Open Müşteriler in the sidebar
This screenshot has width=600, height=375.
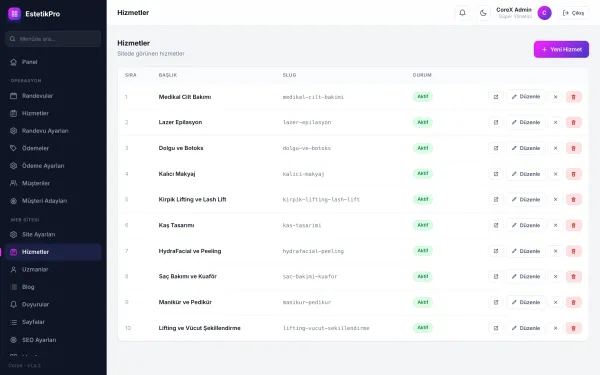pyautogui.click(x=53, y=183)
